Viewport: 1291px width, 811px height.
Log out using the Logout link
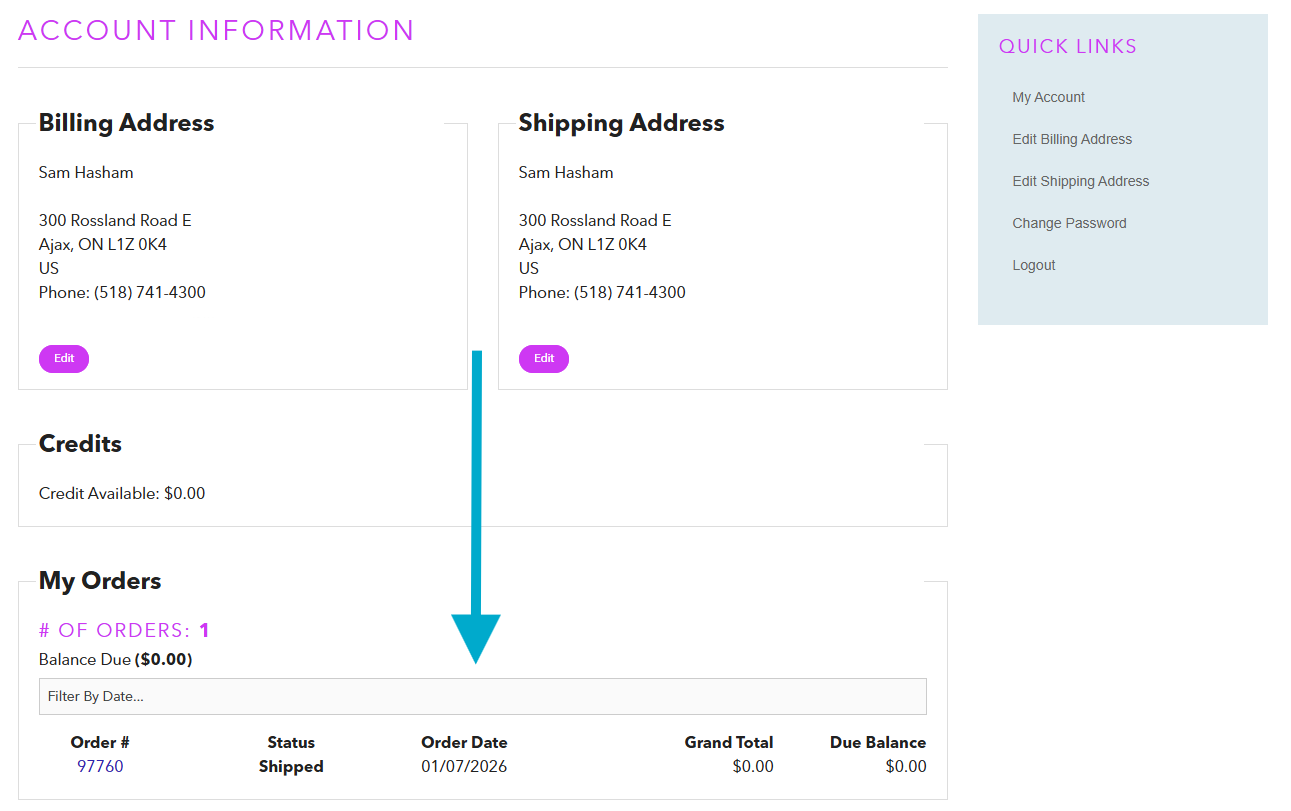[x=1033, y=265]
